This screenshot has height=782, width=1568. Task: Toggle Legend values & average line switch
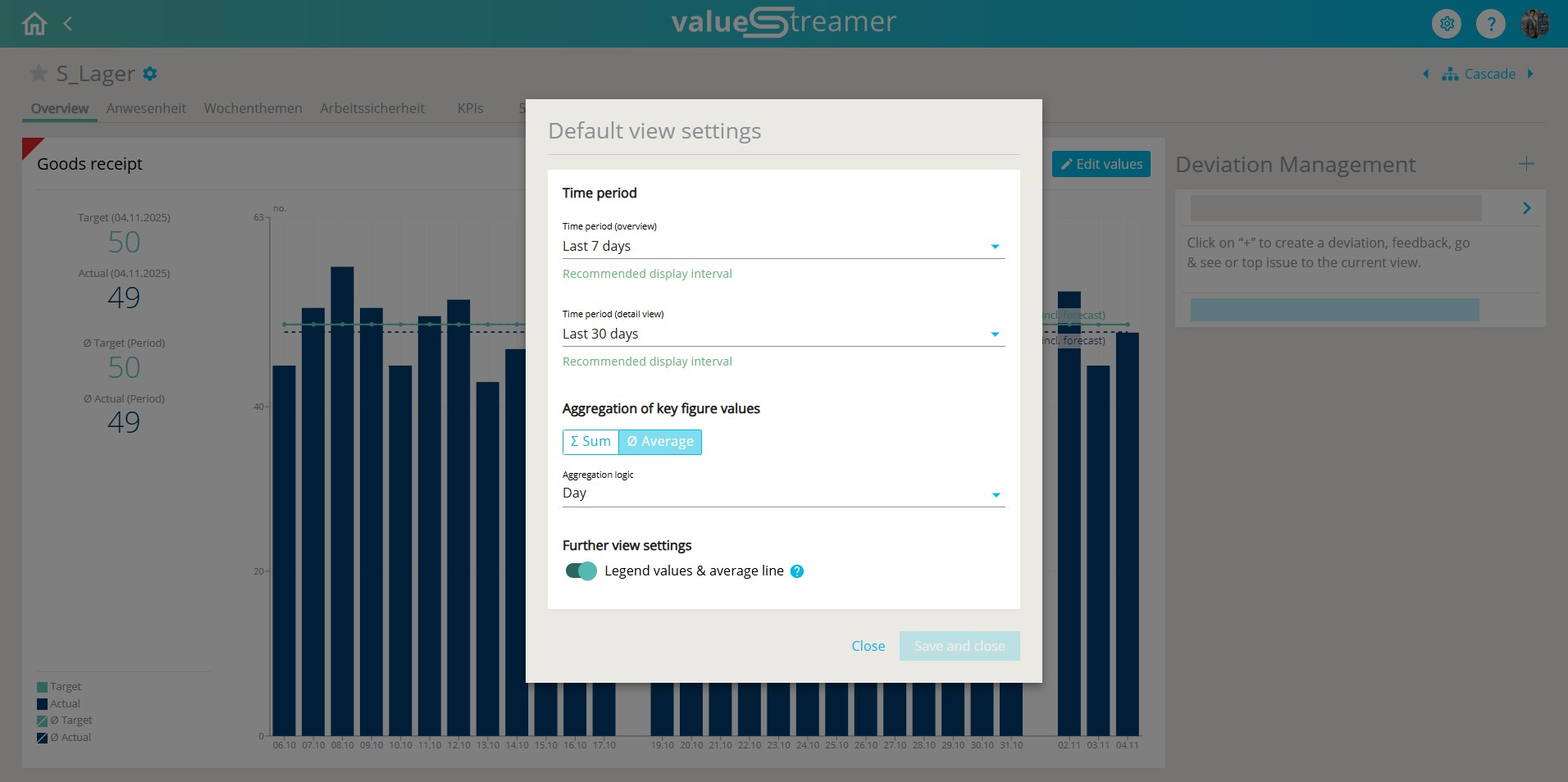581,571
